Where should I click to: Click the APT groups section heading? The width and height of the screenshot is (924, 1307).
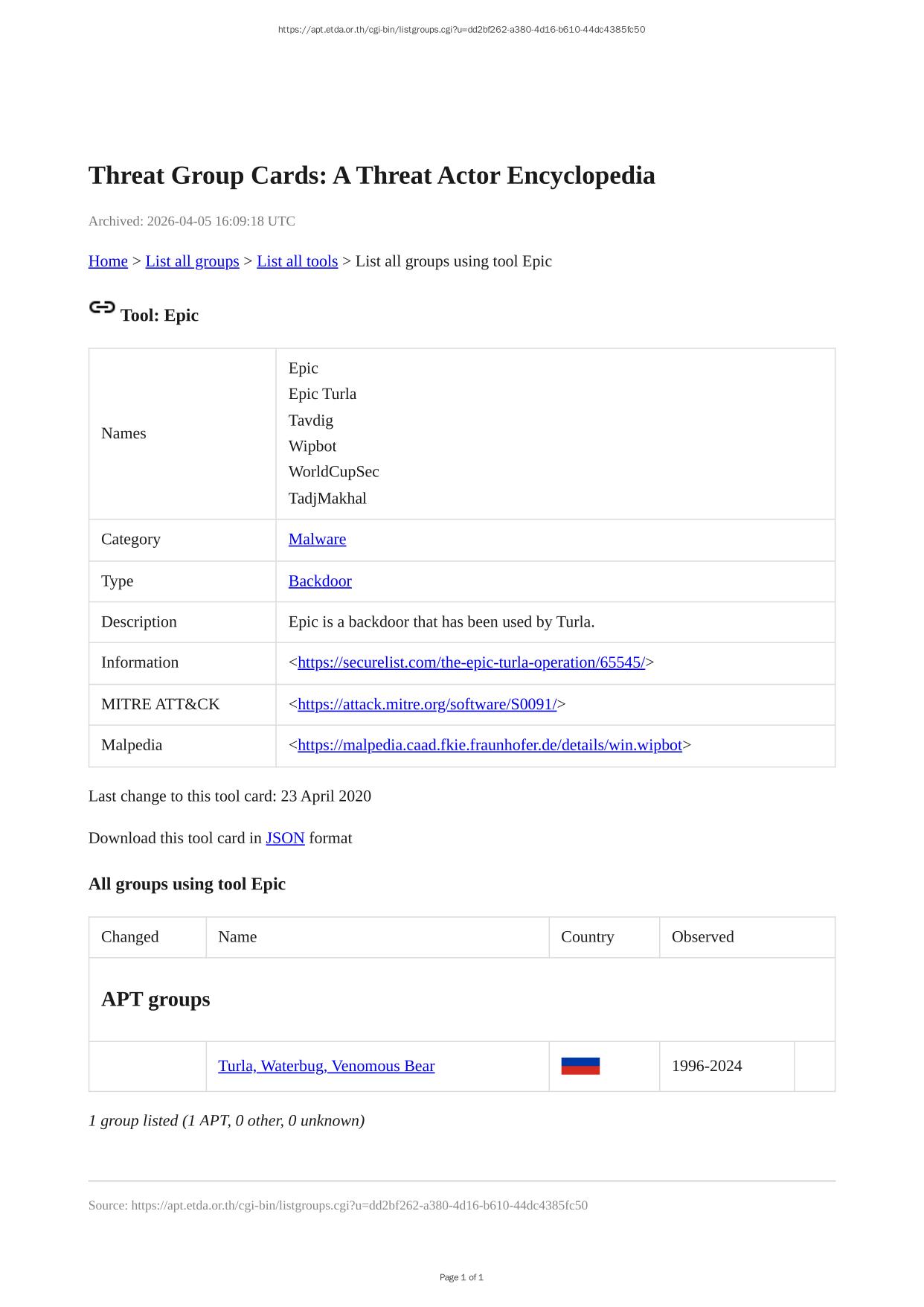point(155,999)
